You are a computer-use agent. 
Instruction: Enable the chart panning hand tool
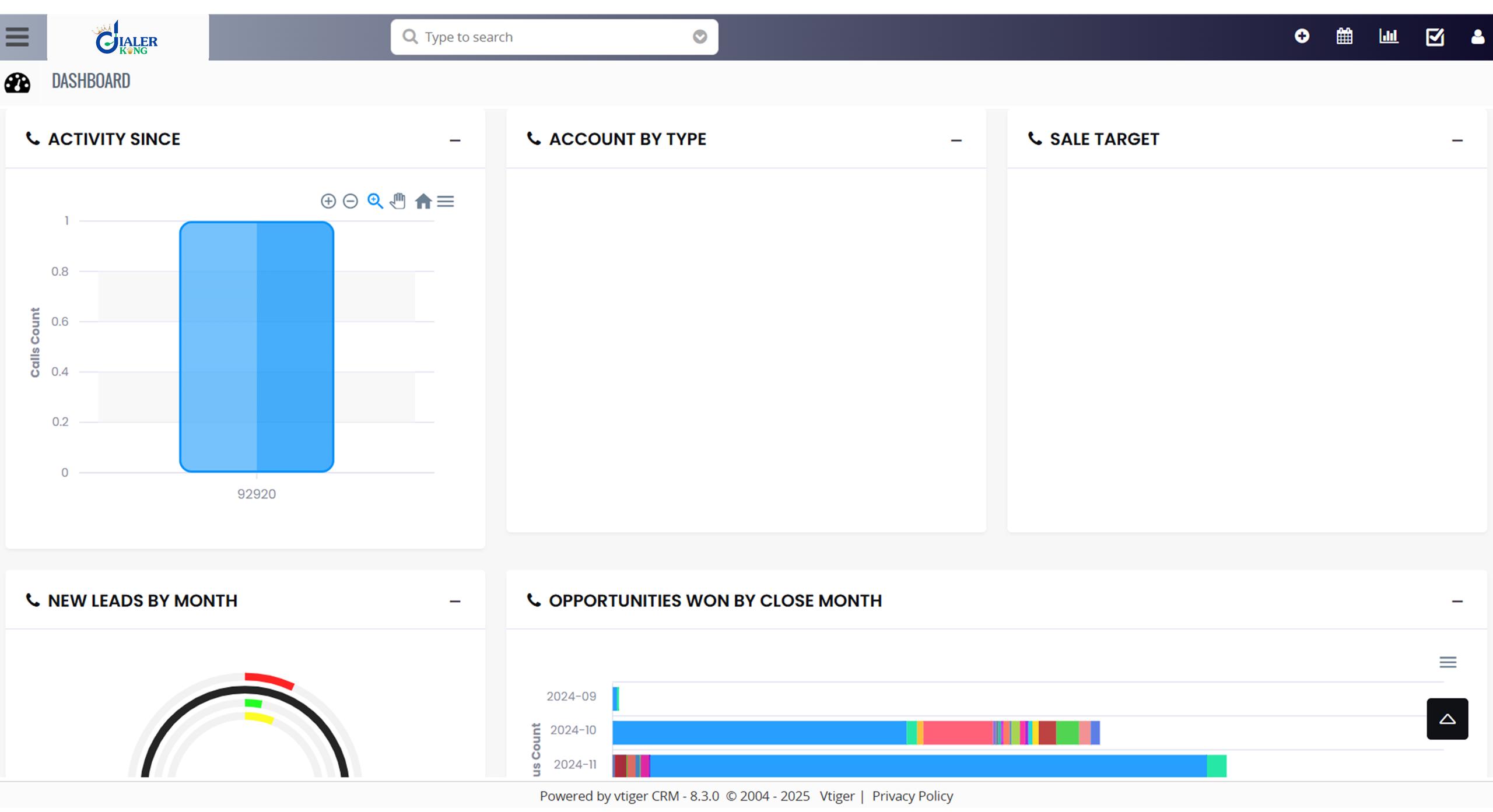pyautogui.click(x=398, y=201)
